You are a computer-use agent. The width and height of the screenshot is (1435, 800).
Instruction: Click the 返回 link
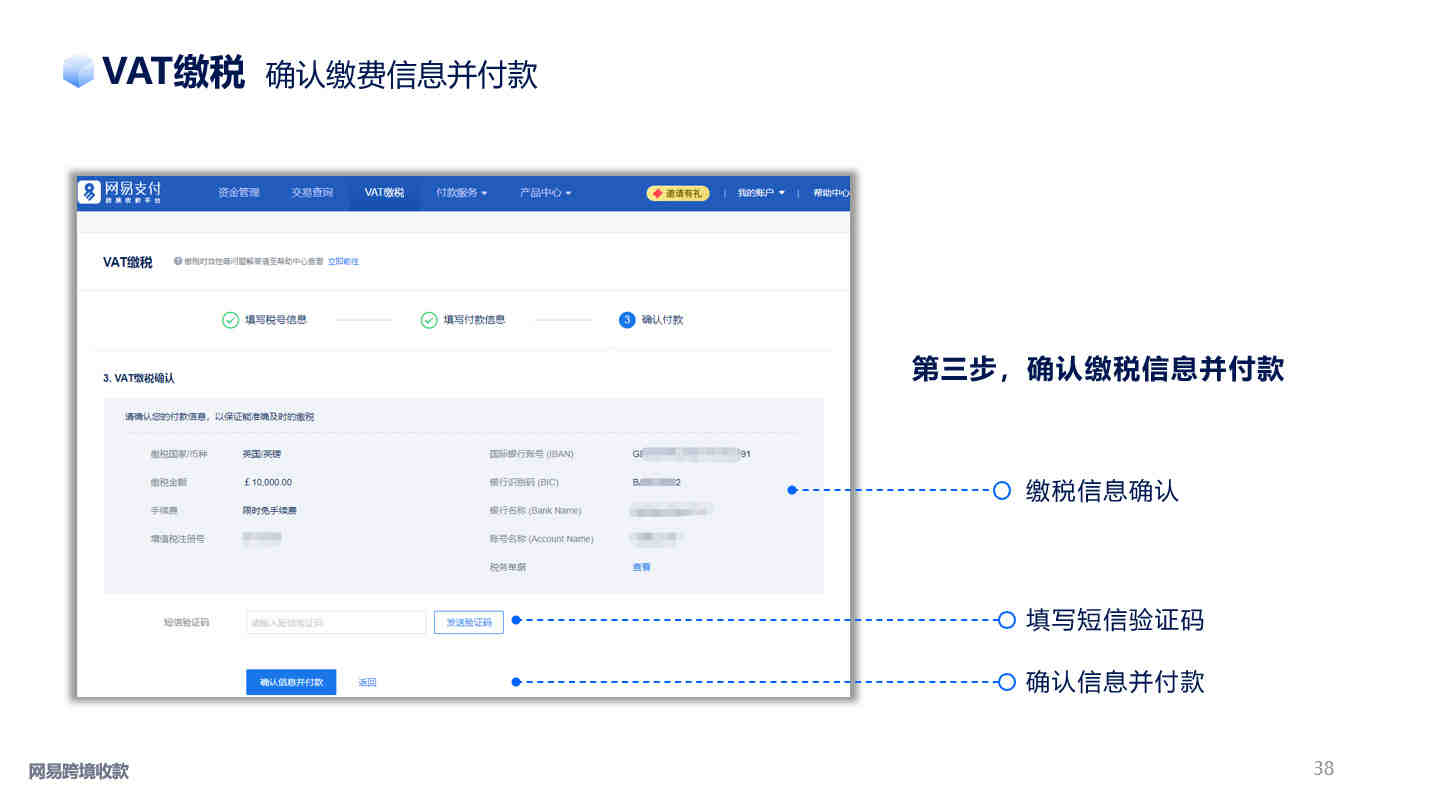pyautogui.click(x=367, y=683)
